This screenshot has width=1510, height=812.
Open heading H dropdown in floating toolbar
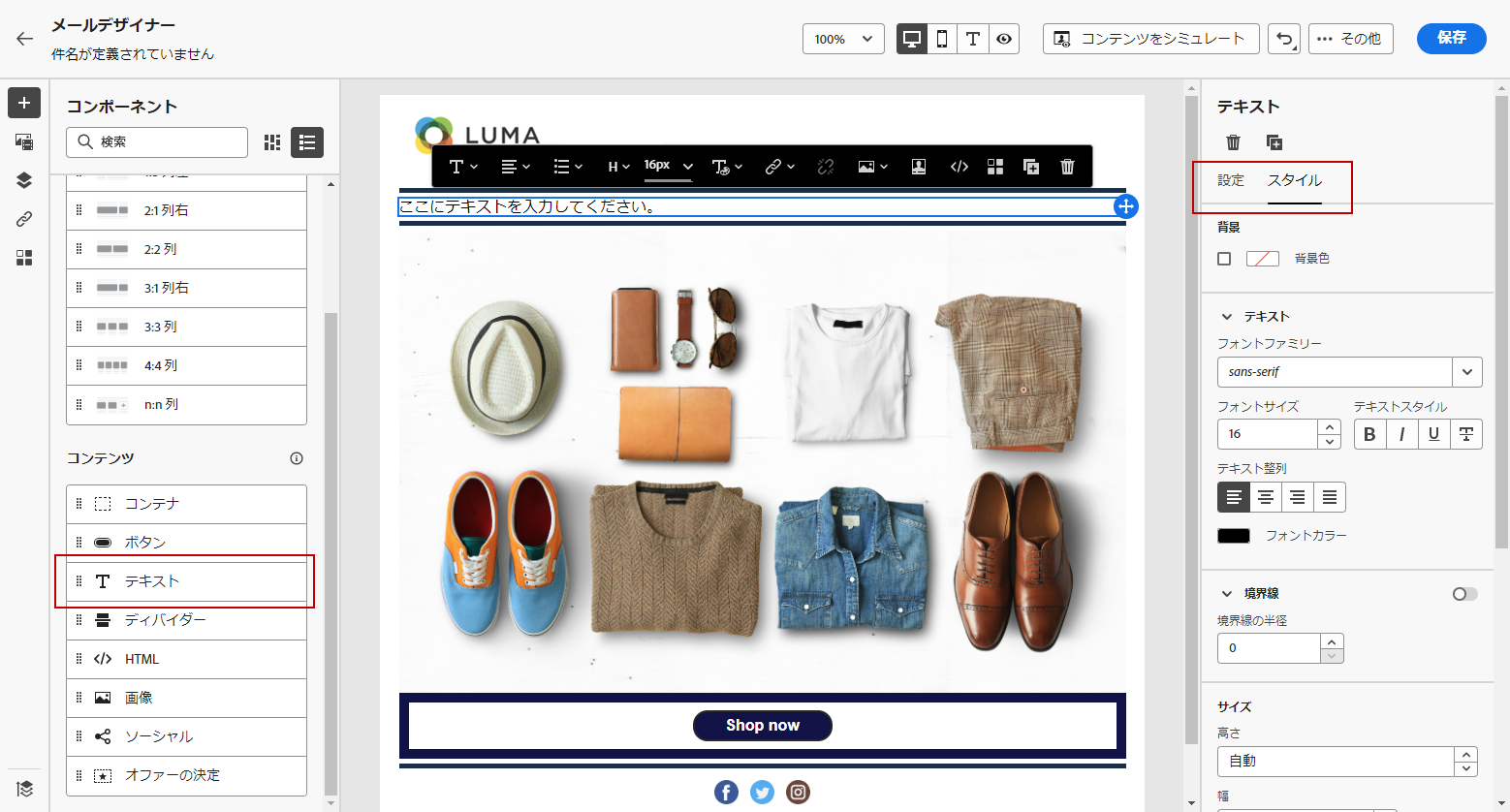(618, 167)
